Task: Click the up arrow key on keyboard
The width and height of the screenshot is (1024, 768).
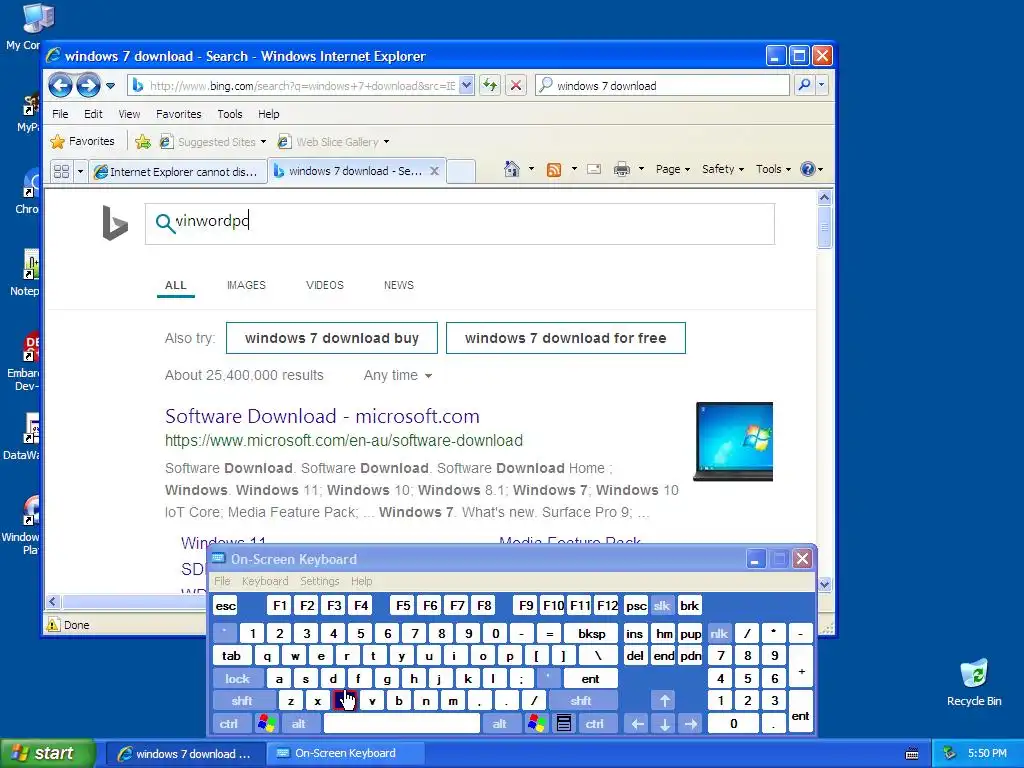Action: click(x=665, y=701)
